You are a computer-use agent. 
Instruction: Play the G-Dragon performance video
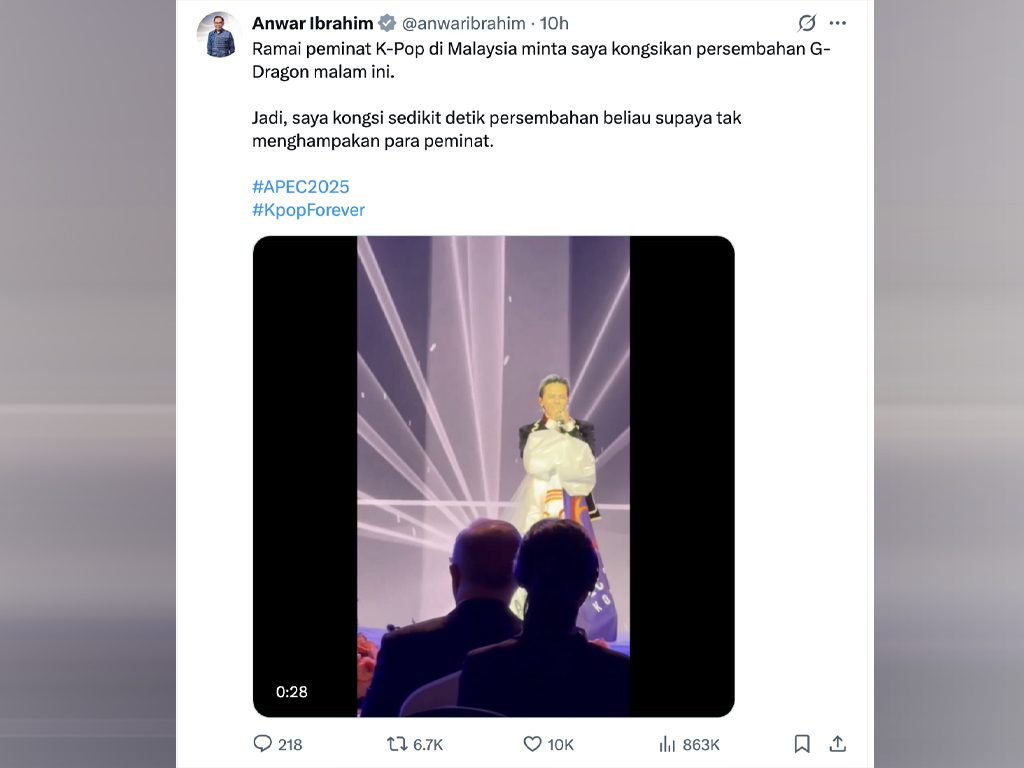point(493,476)
